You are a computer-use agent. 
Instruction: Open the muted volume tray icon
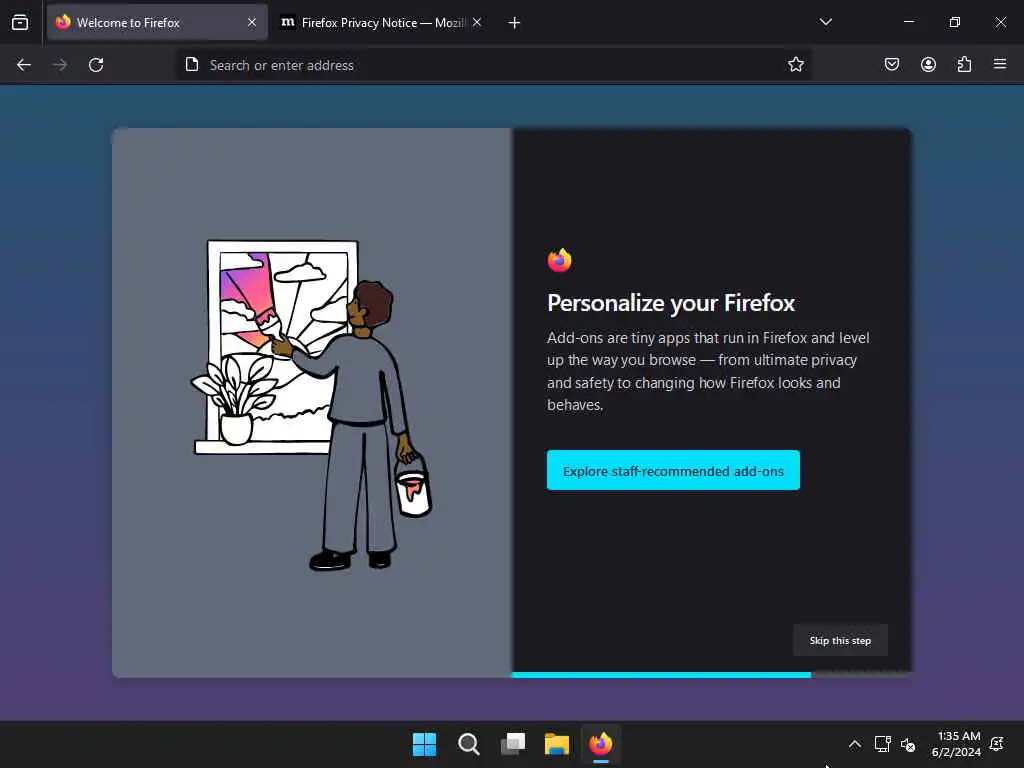point(908,744)
